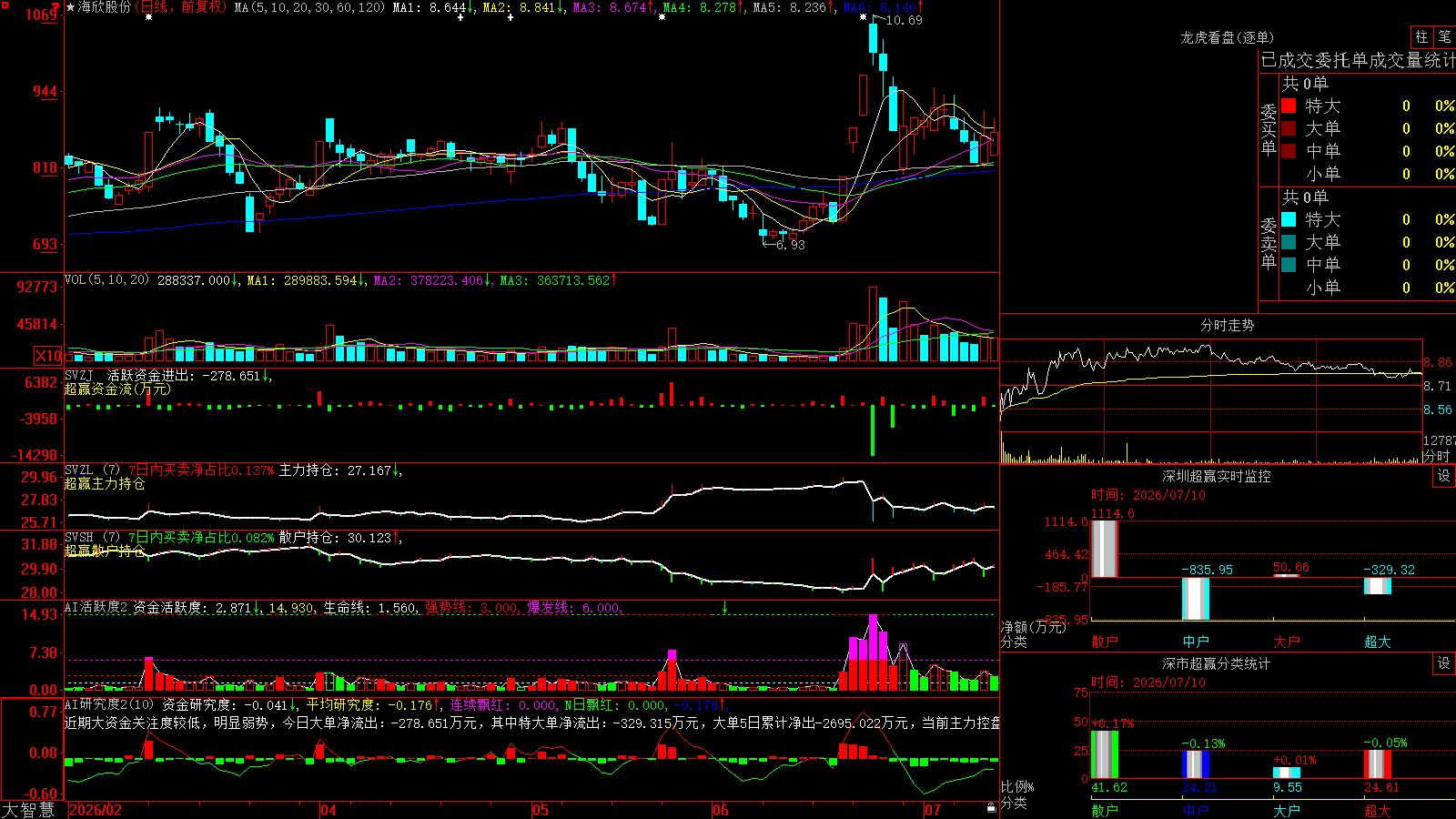Click the (日线, 前复权) period label
Screen dimensions: 1456x819
[x=182, y=7]
